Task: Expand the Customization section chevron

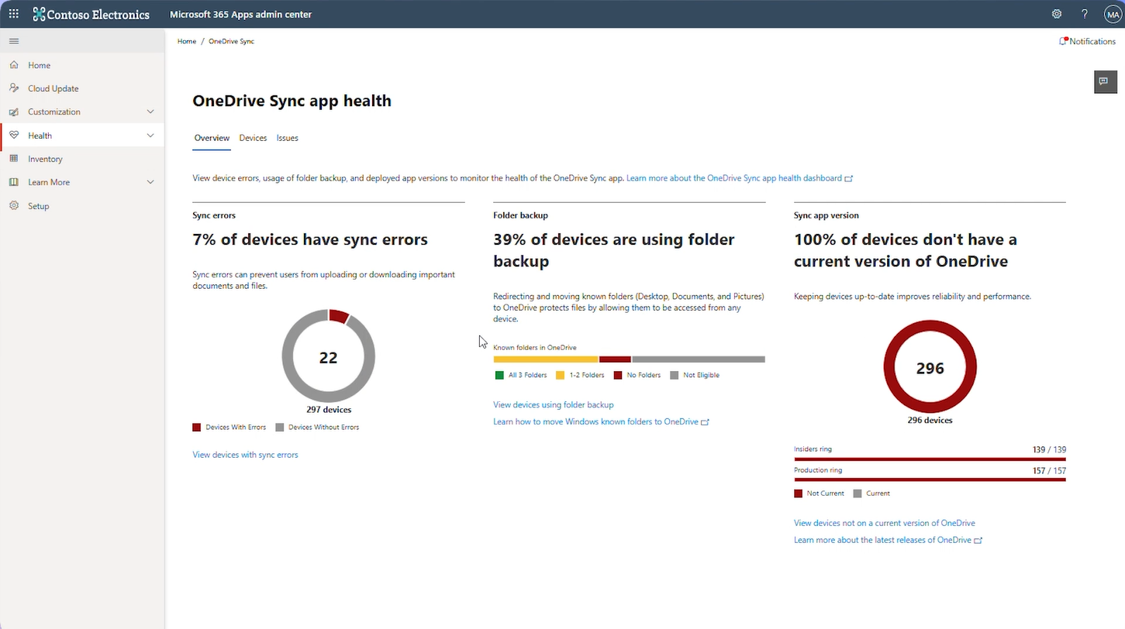Action: (150, 112)
